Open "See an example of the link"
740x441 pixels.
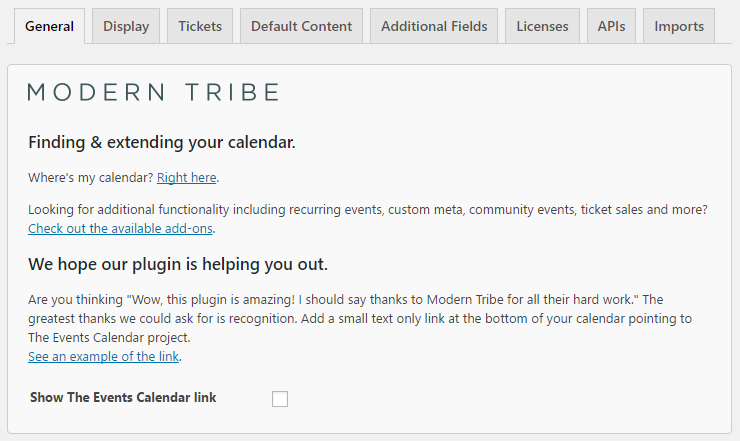(x=104, y=356)
